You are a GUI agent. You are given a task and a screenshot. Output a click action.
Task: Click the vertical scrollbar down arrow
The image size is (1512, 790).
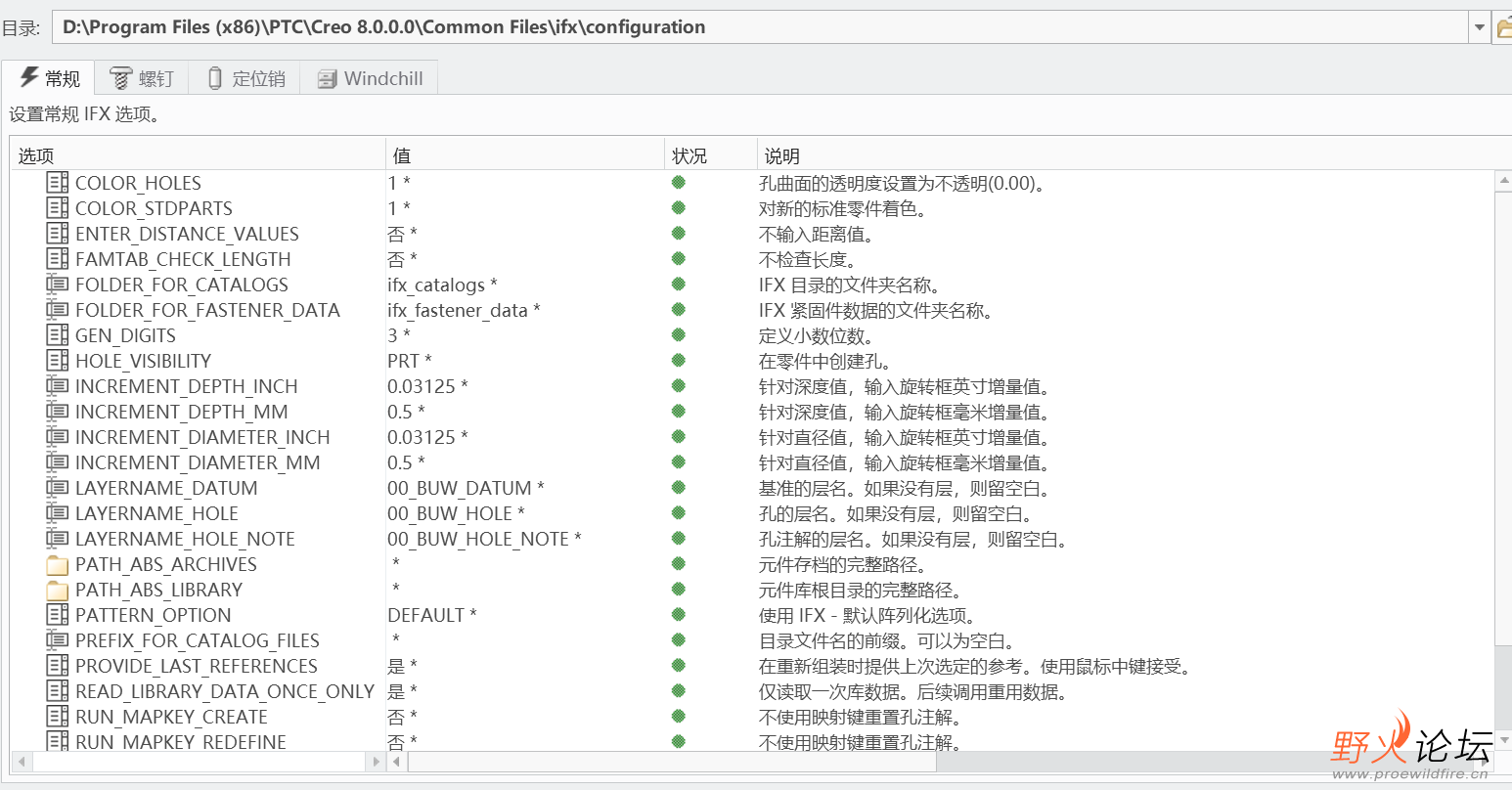coord(1504,740)
